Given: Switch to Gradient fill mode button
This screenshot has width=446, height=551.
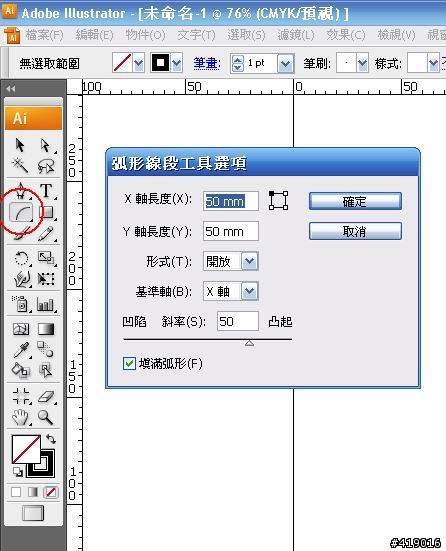Looking at the screenshot, I should (33, 492).
